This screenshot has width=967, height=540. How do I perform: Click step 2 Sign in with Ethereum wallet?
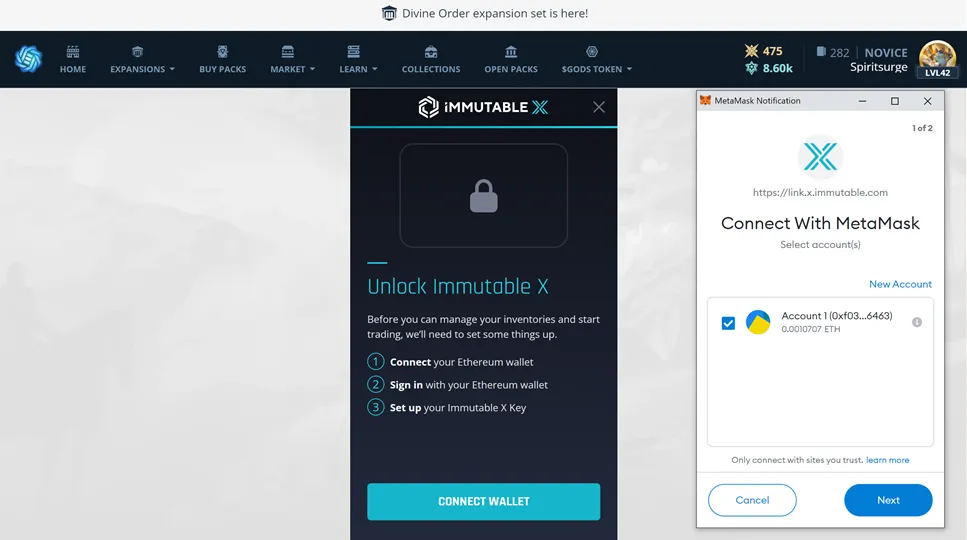pos(458,385)
